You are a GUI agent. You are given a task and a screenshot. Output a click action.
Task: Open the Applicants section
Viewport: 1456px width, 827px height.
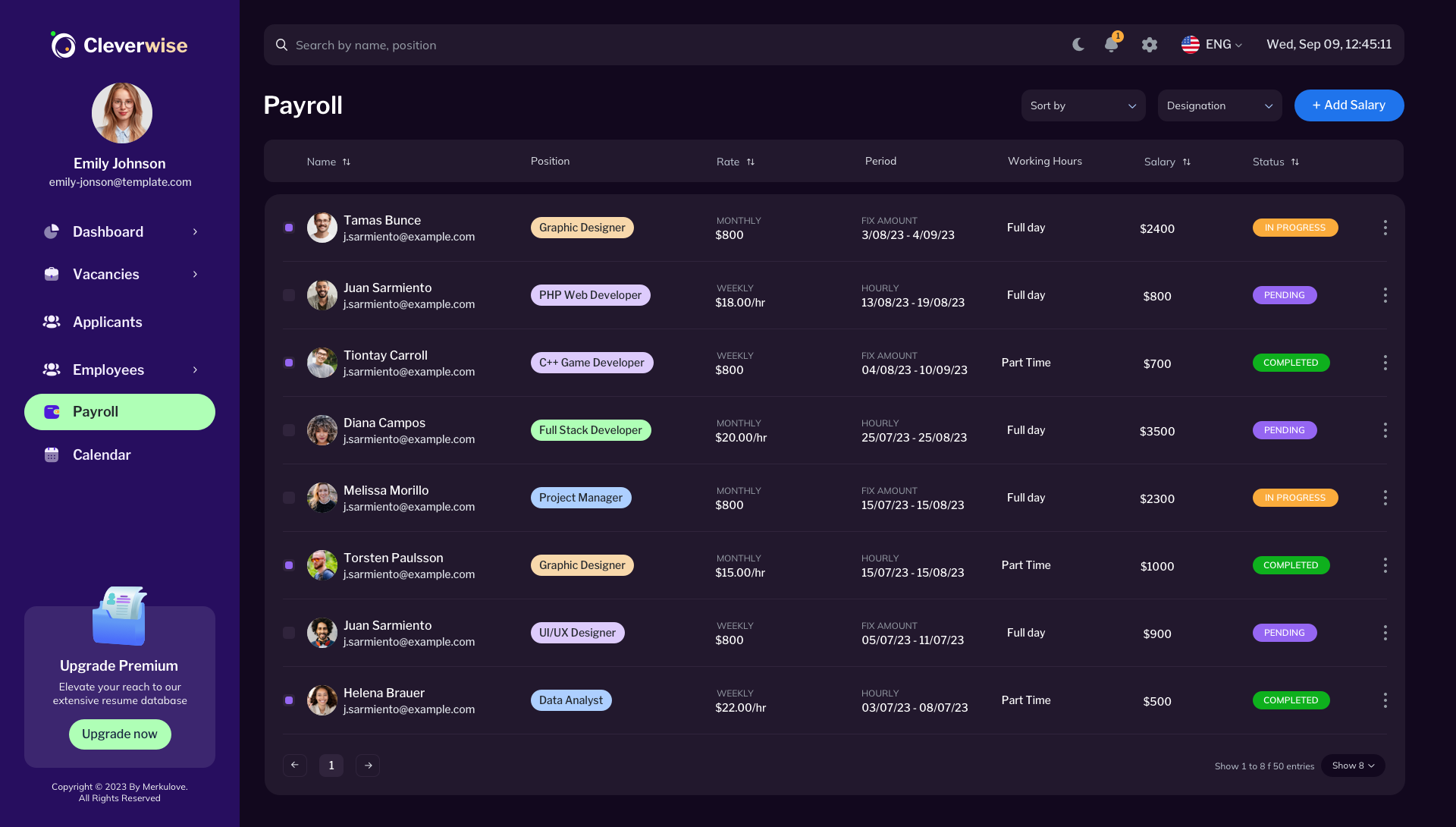point(107,322)
